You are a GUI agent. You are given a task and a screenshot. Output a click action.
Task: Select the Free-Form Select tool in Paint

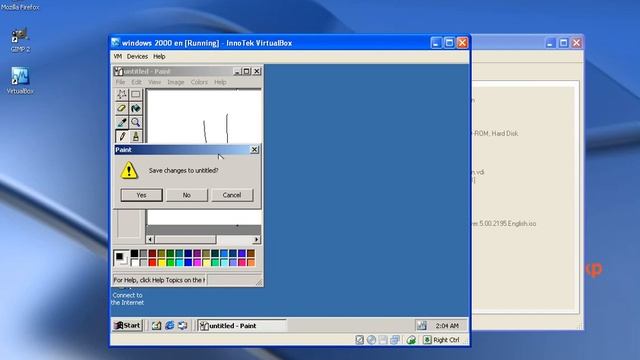click(122, 94)
